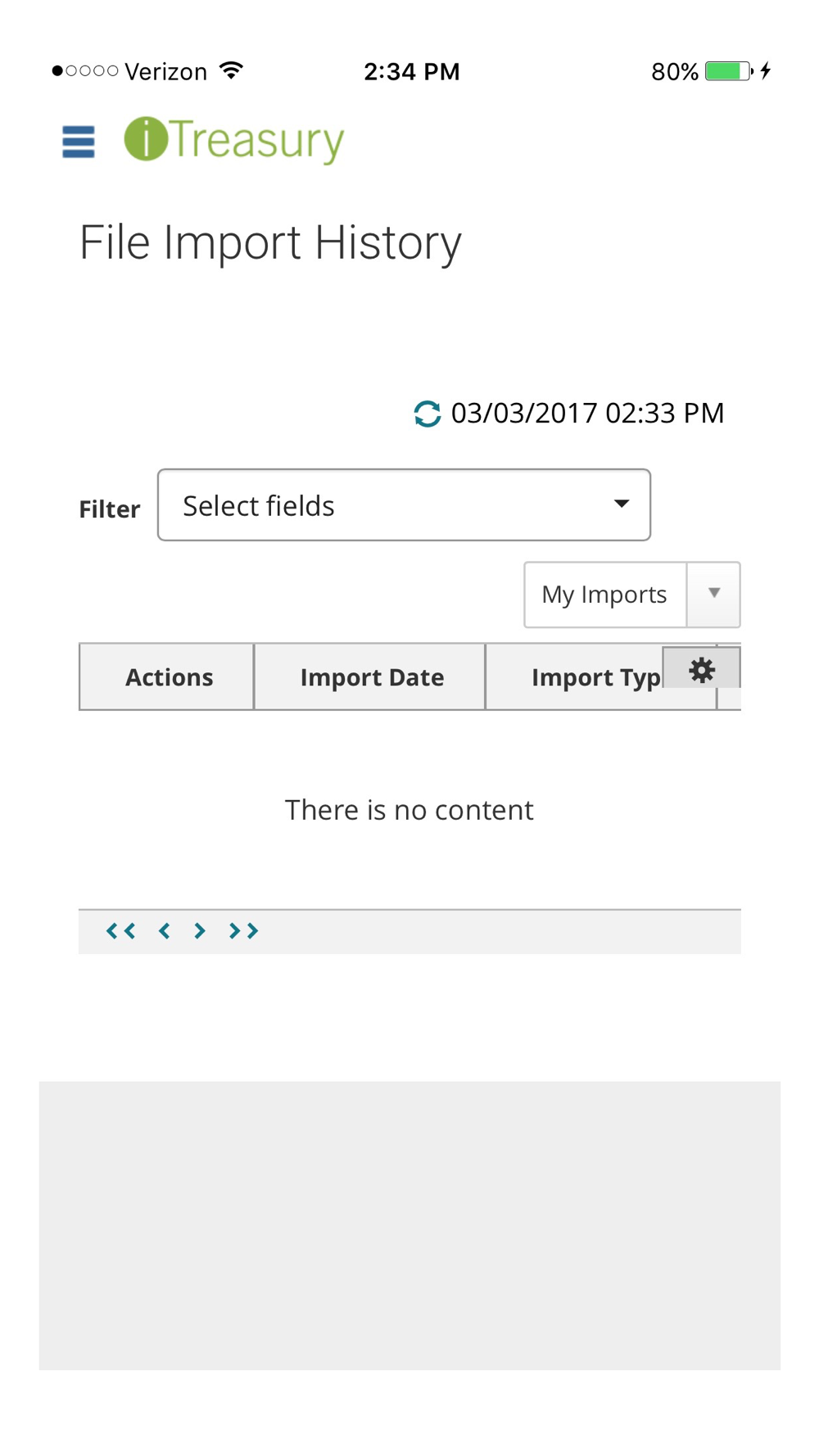Click the There is no content message
Image resolution: width=819 pixels, height=1456 pixels.
(x=409, y=809)
